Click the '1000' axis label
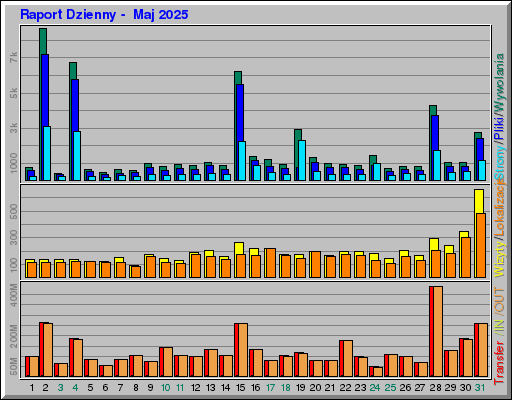 pos(14,163)
